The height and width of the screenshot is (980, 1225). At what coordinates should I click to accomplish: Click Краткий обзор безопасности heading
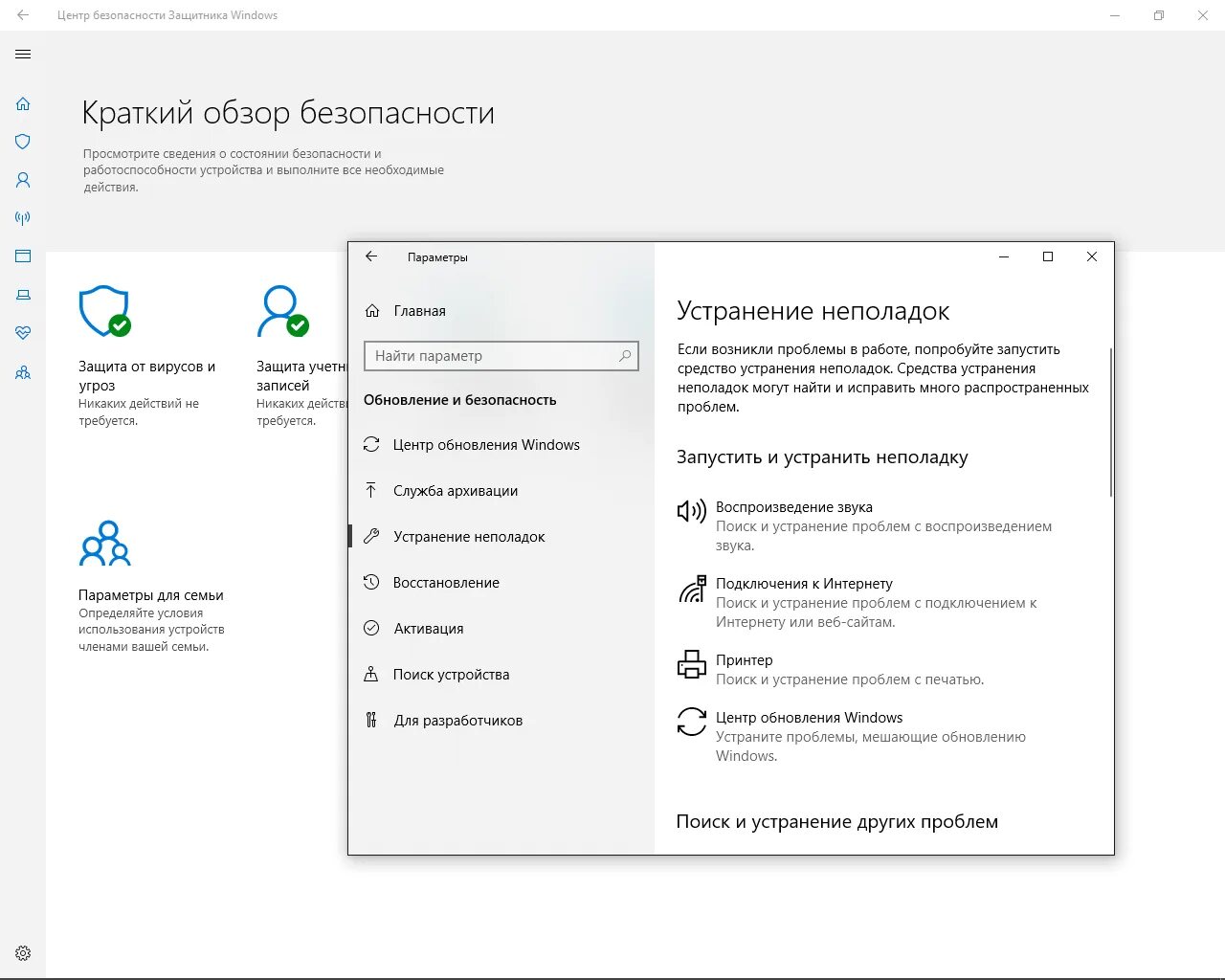point(288,113)
